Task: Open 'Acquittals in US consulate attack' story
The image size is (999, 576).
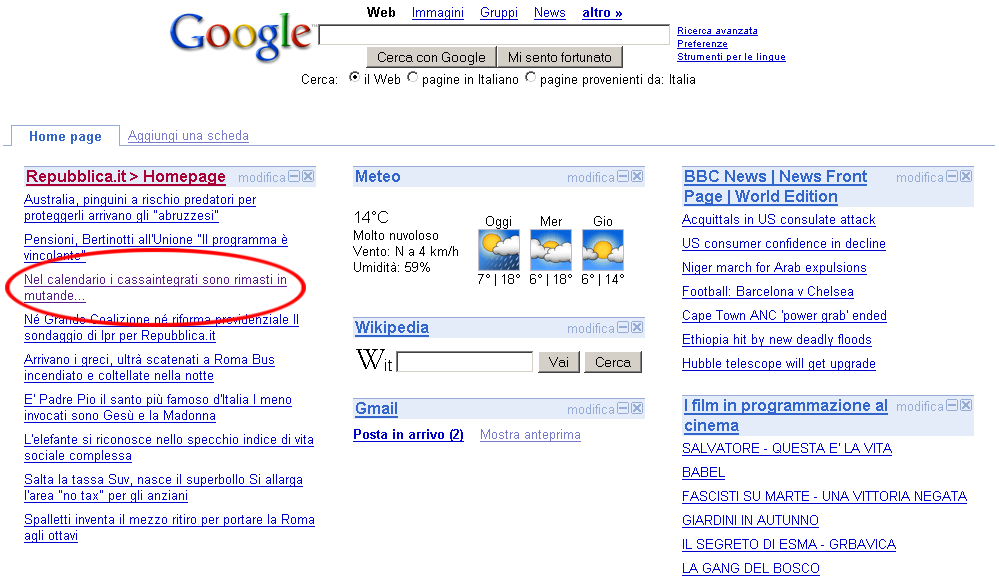Action: coord(779,220)
